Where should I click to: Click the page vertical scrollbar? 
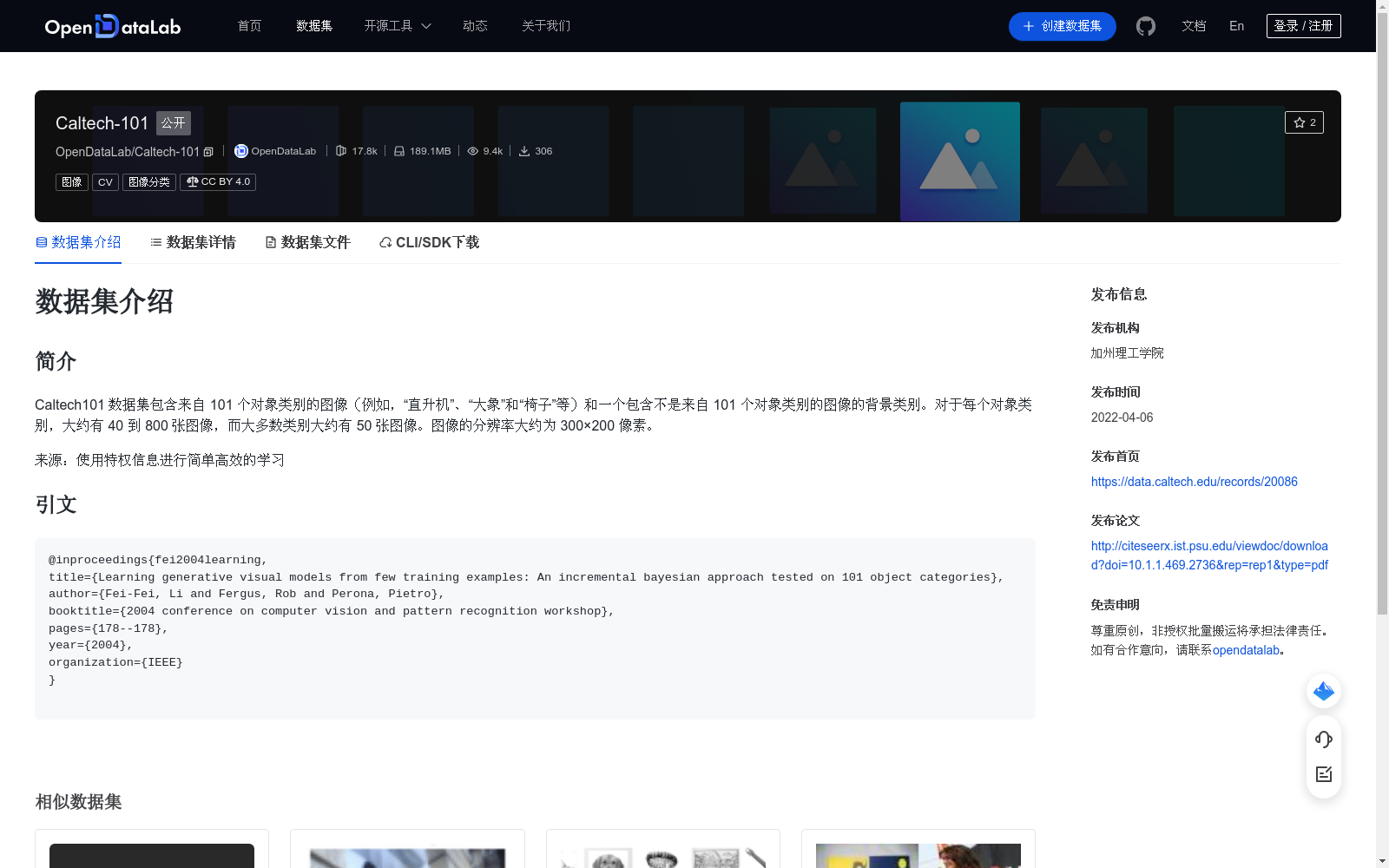1382,312
